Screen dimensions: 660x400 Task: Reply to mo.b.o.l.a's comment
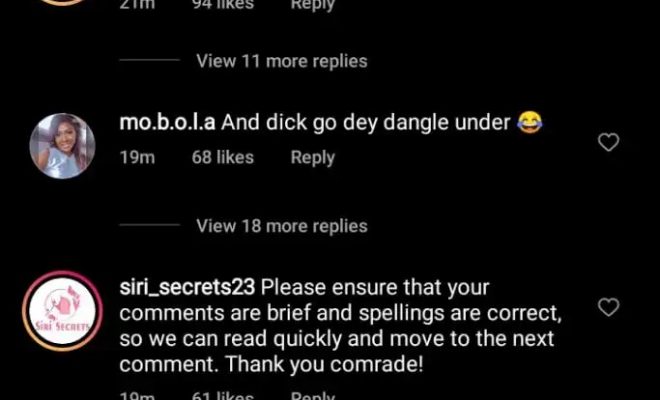coord(312,157)
